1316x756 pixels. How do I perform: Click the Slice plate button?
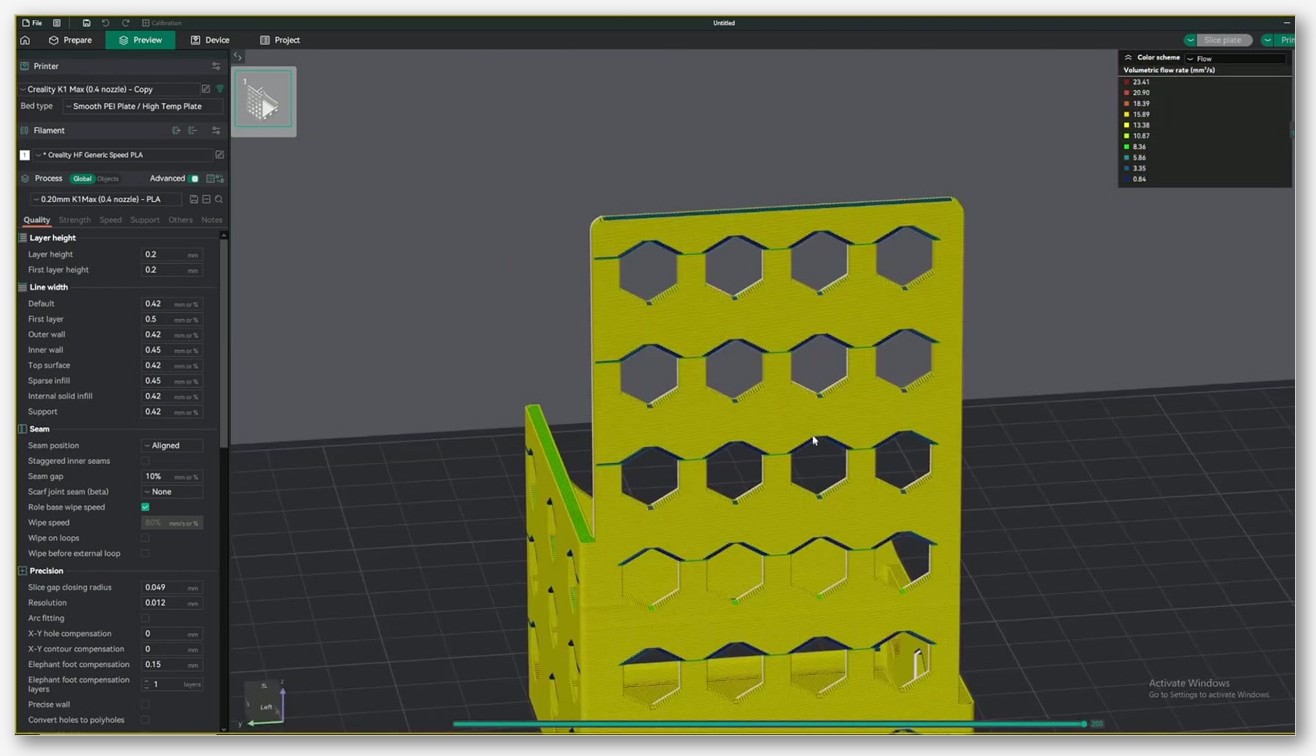[x=1223, y=40]
